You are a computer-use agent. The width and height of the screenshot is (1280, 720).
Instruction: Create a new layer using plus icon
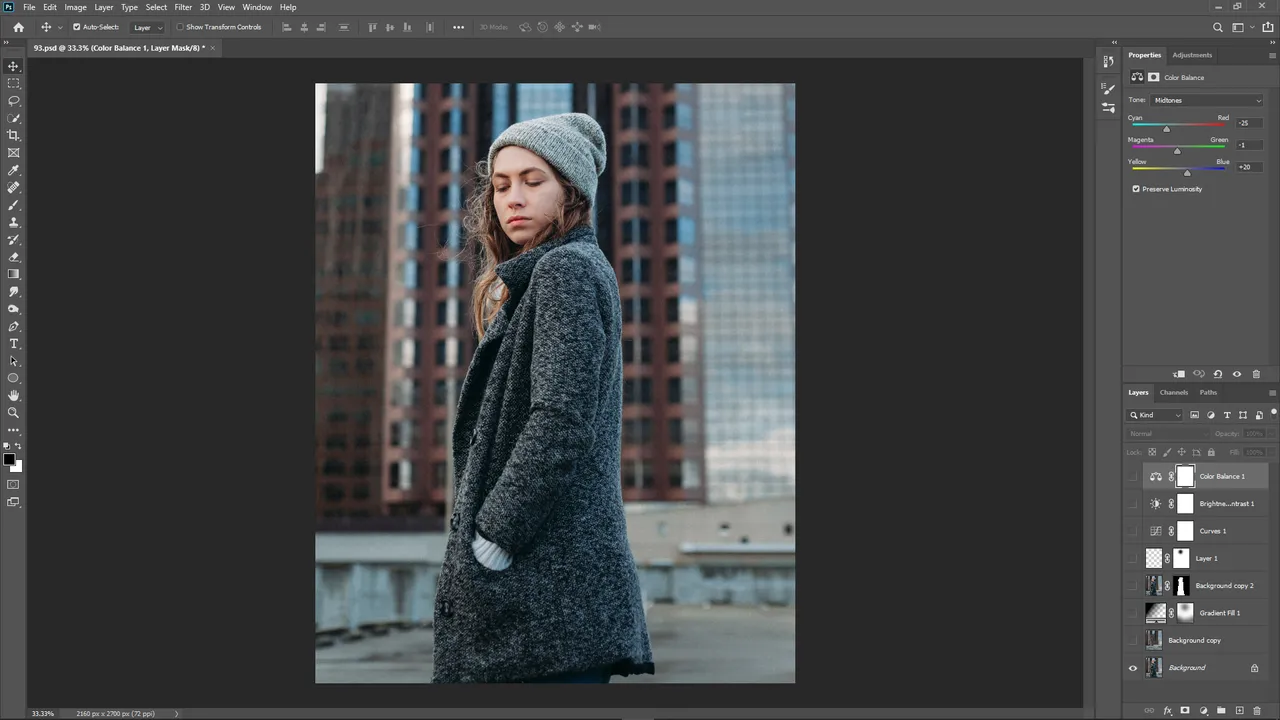(1239, 711)
